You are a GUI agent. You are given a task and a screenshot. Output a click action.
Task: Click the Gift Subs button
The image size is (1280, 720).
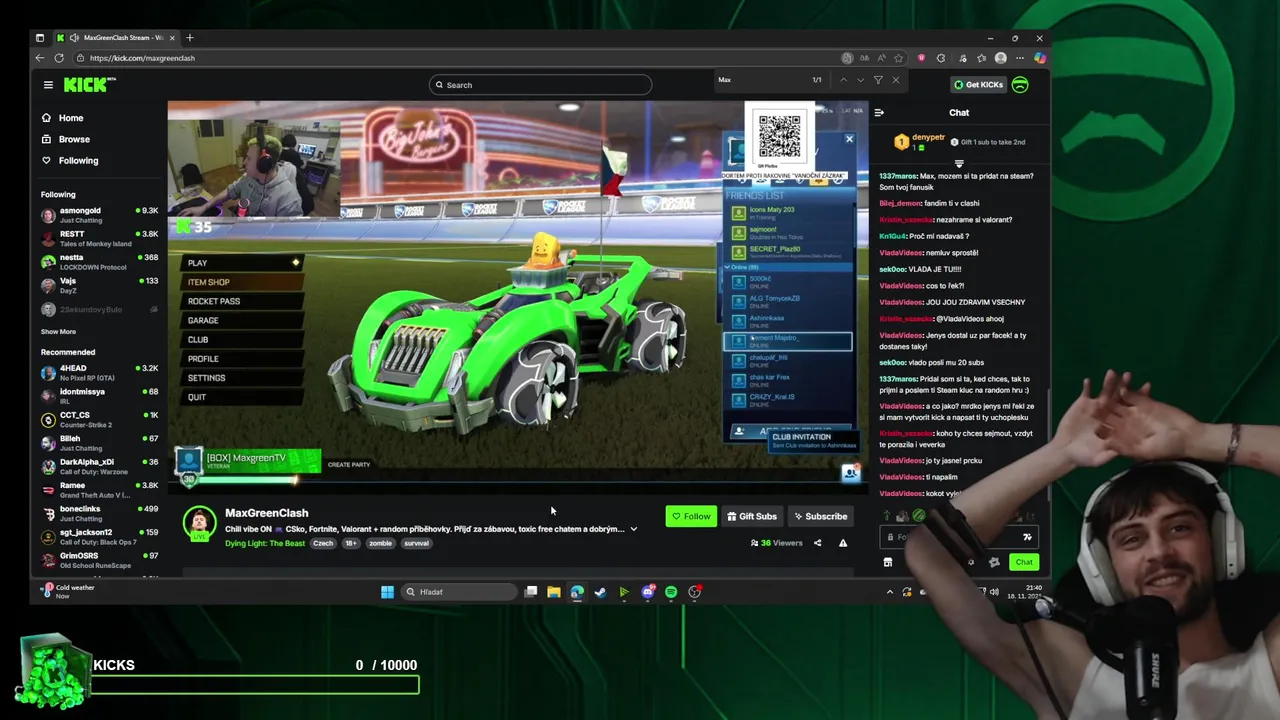[751, 516]
